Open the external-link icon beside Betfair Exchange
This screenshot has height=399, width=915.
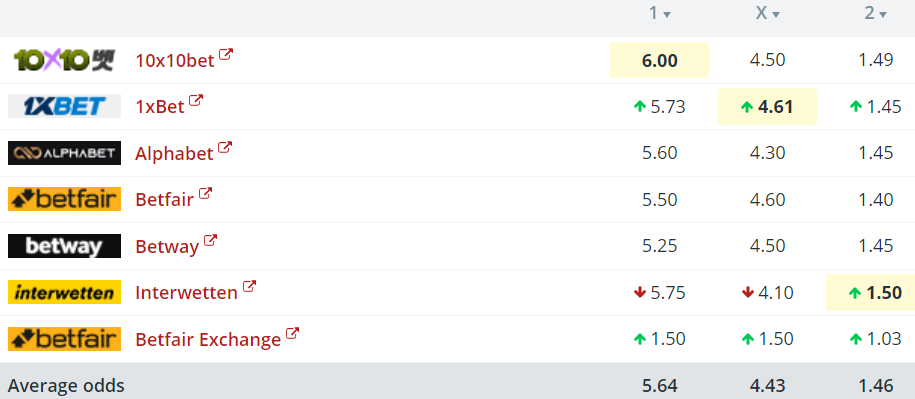(x=292, y=334)
